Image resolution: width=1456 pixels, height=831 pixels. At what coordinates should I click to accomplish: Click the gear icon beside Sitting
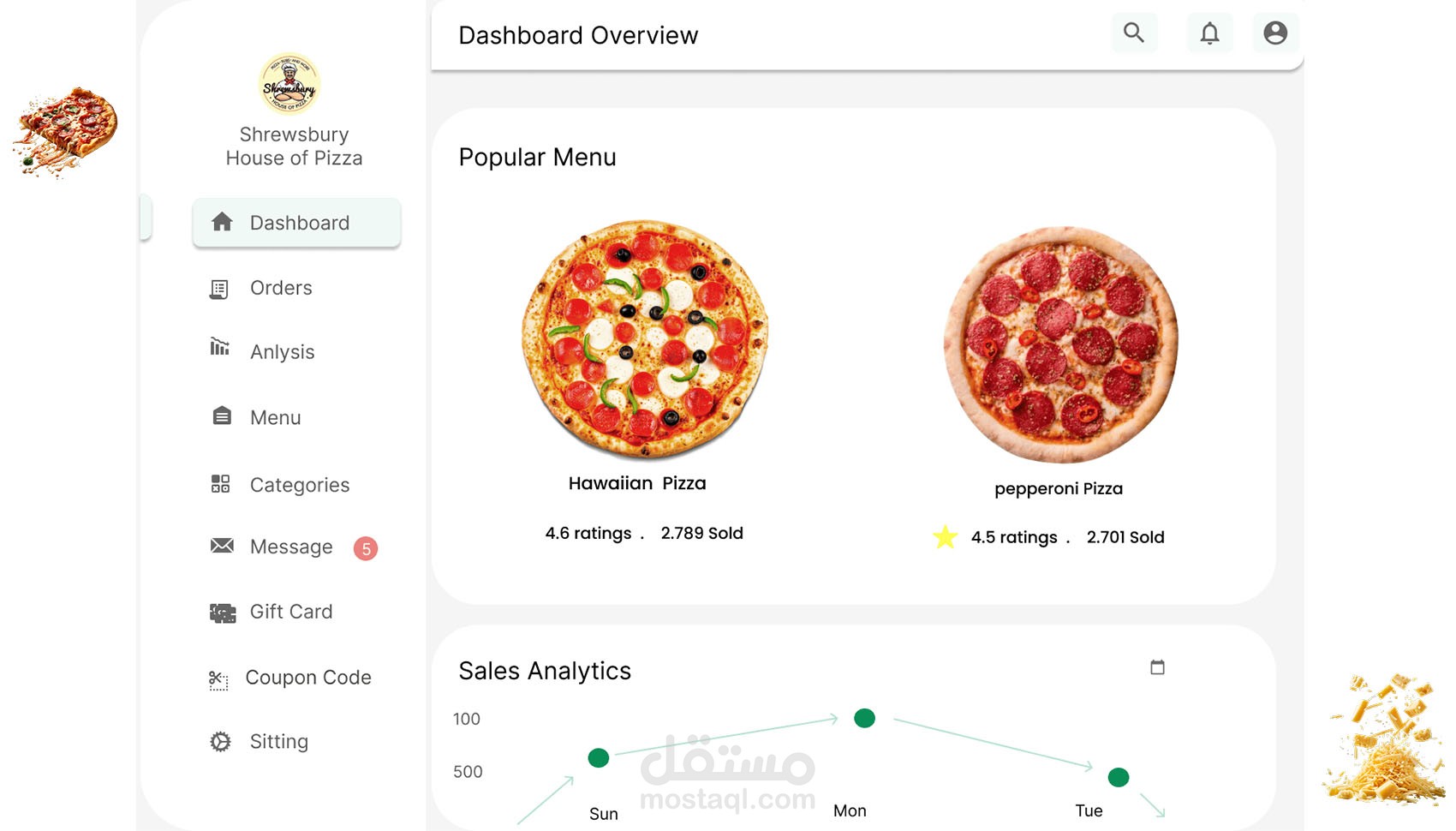tap(220, 741)
